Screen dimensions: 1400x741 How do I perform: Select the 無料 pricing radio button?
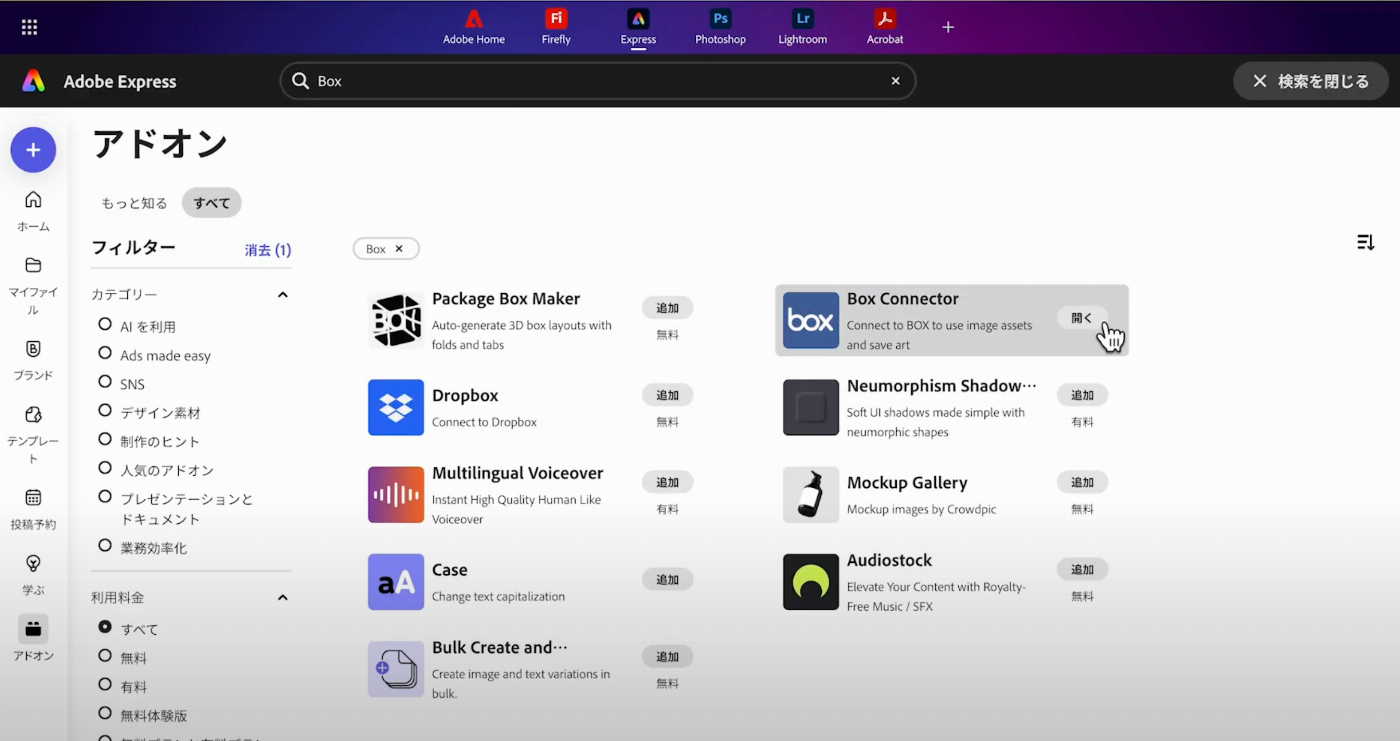click(105, 657)
